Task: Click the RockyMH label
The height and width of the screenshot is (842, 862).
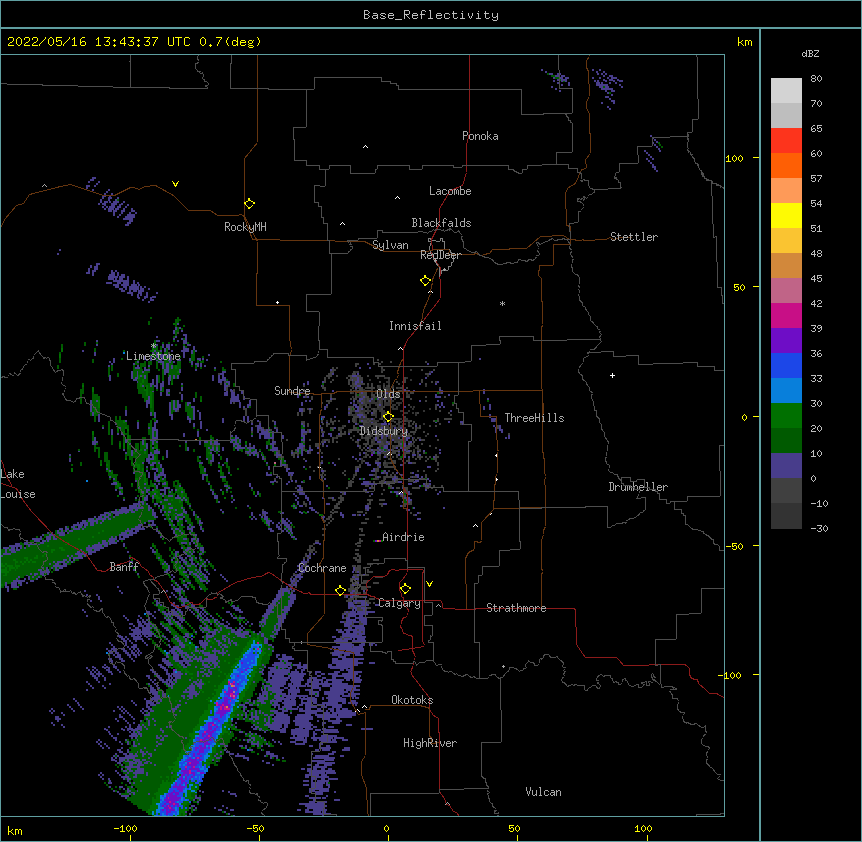Action: tap(245, 227)
